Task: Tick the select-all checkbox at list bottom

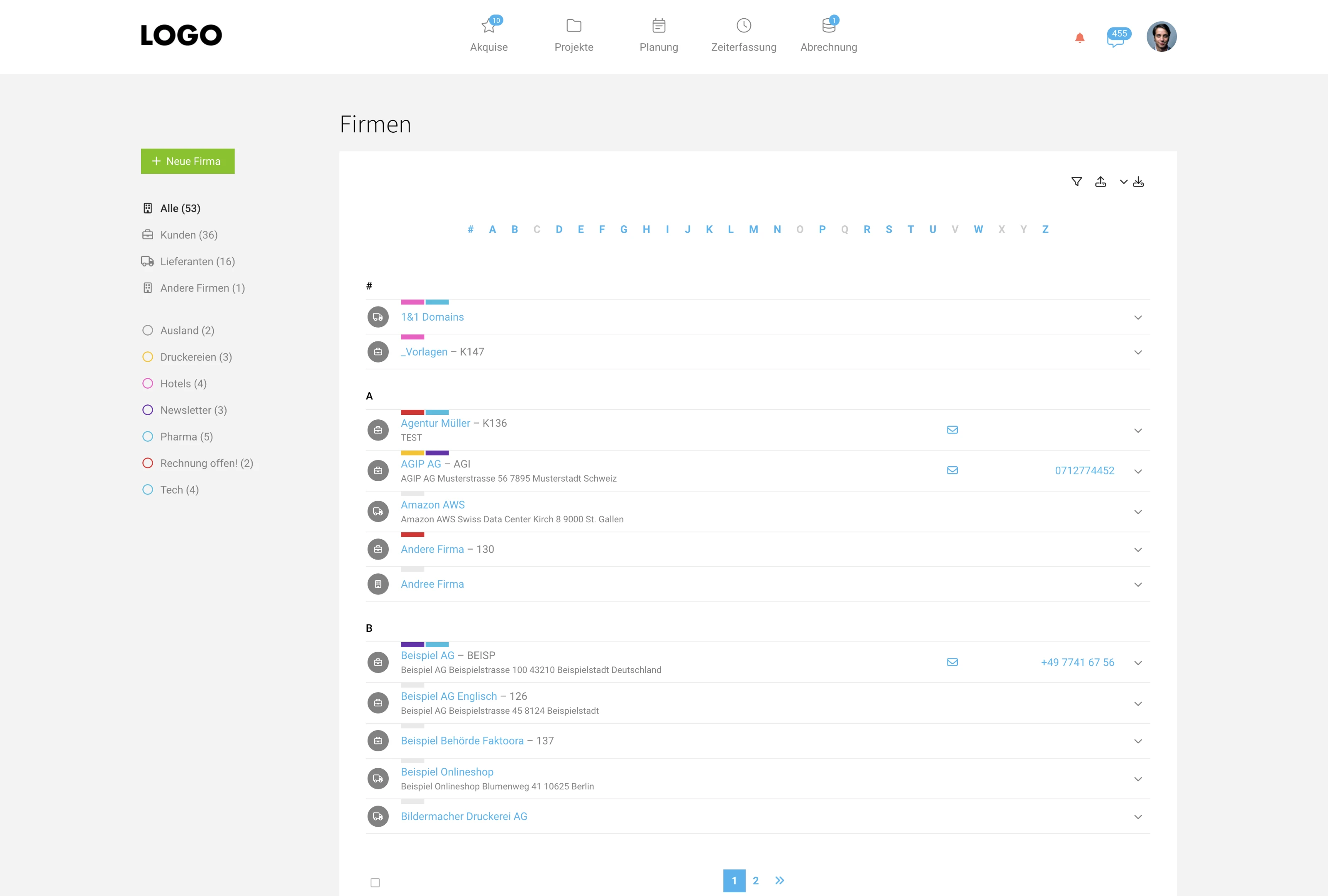Action: (x=375, y=882)
